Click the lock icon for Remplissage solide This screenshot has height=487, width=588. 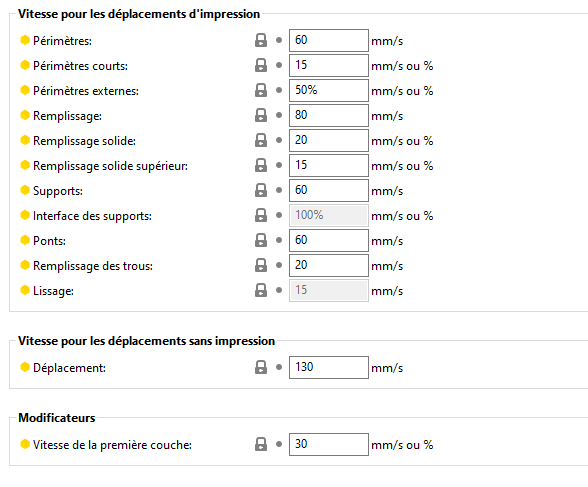tap(261, 140)
